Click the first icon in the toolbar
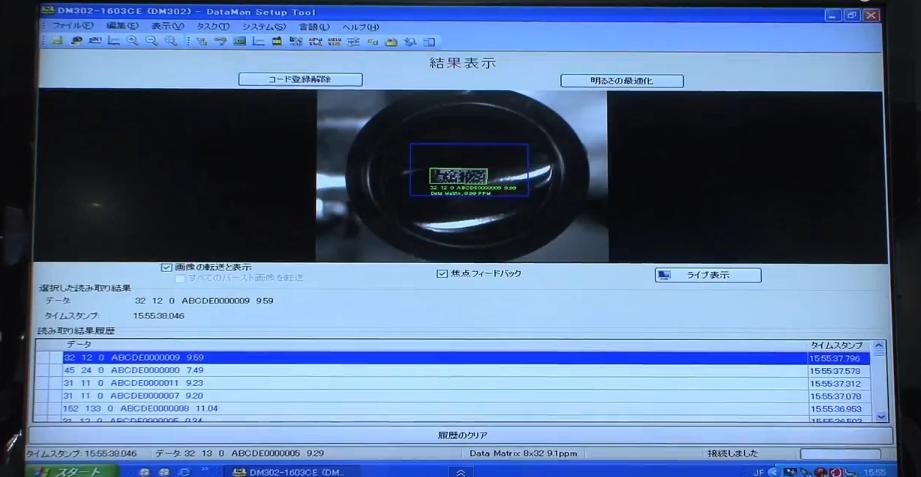This screenshot has height=477, width=921. tap(57, 42)
